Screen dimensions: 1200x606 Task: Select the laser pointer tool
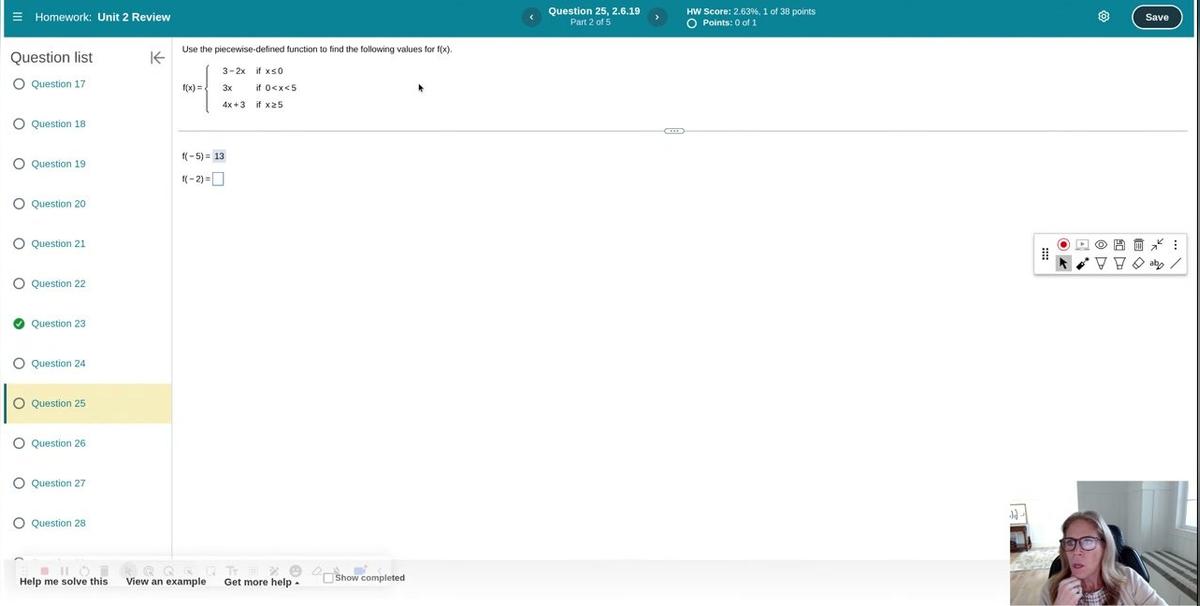(x=1082, y=264)
